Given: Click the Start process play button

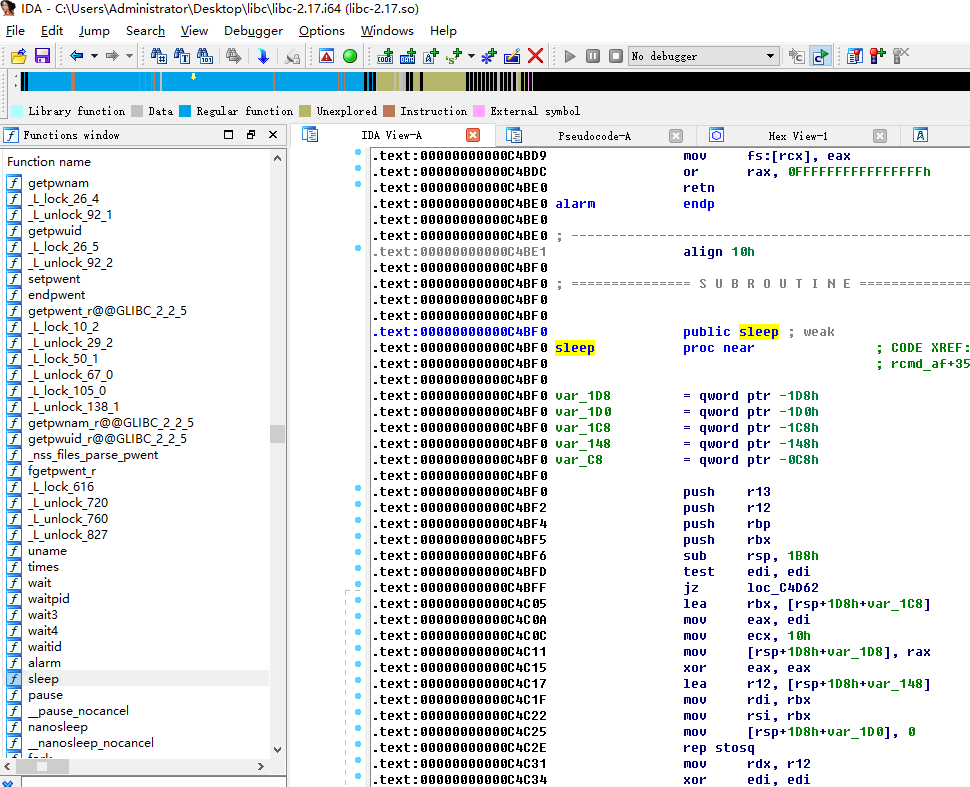Looking at the screenshot, I should pos(570,56).
